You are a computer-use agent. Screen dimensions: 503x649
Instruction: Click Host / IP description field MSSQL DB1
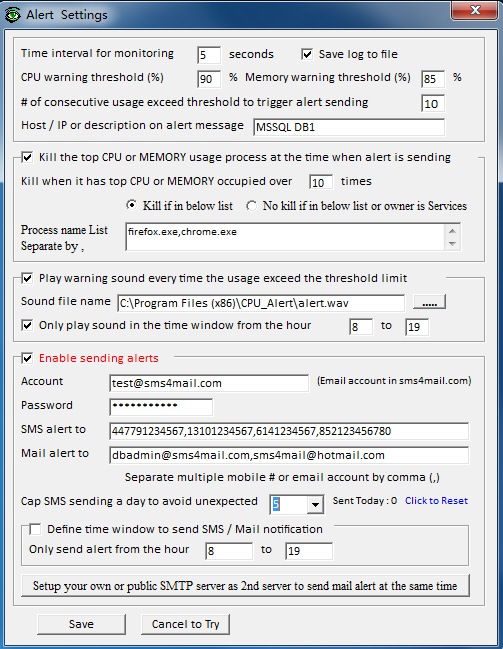coord(349,127)
